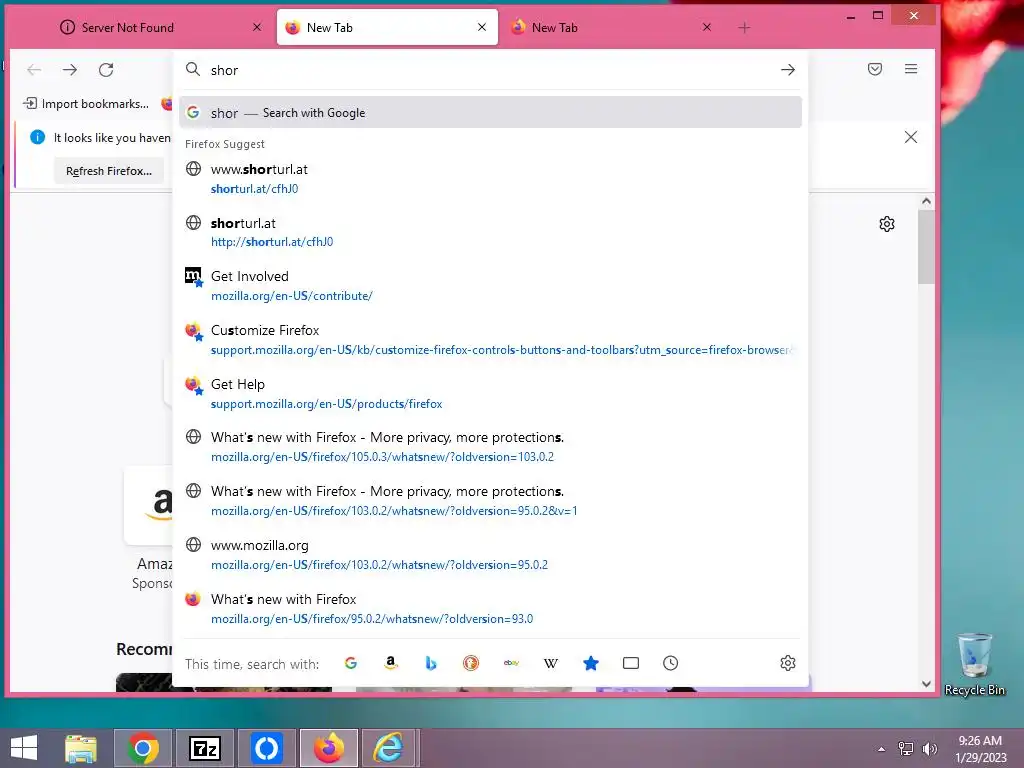Viewport: 1024px width, 768px height.
Task: Open the taskbar clock showing 9:26 AM
Action: click(x=980, y=749)
